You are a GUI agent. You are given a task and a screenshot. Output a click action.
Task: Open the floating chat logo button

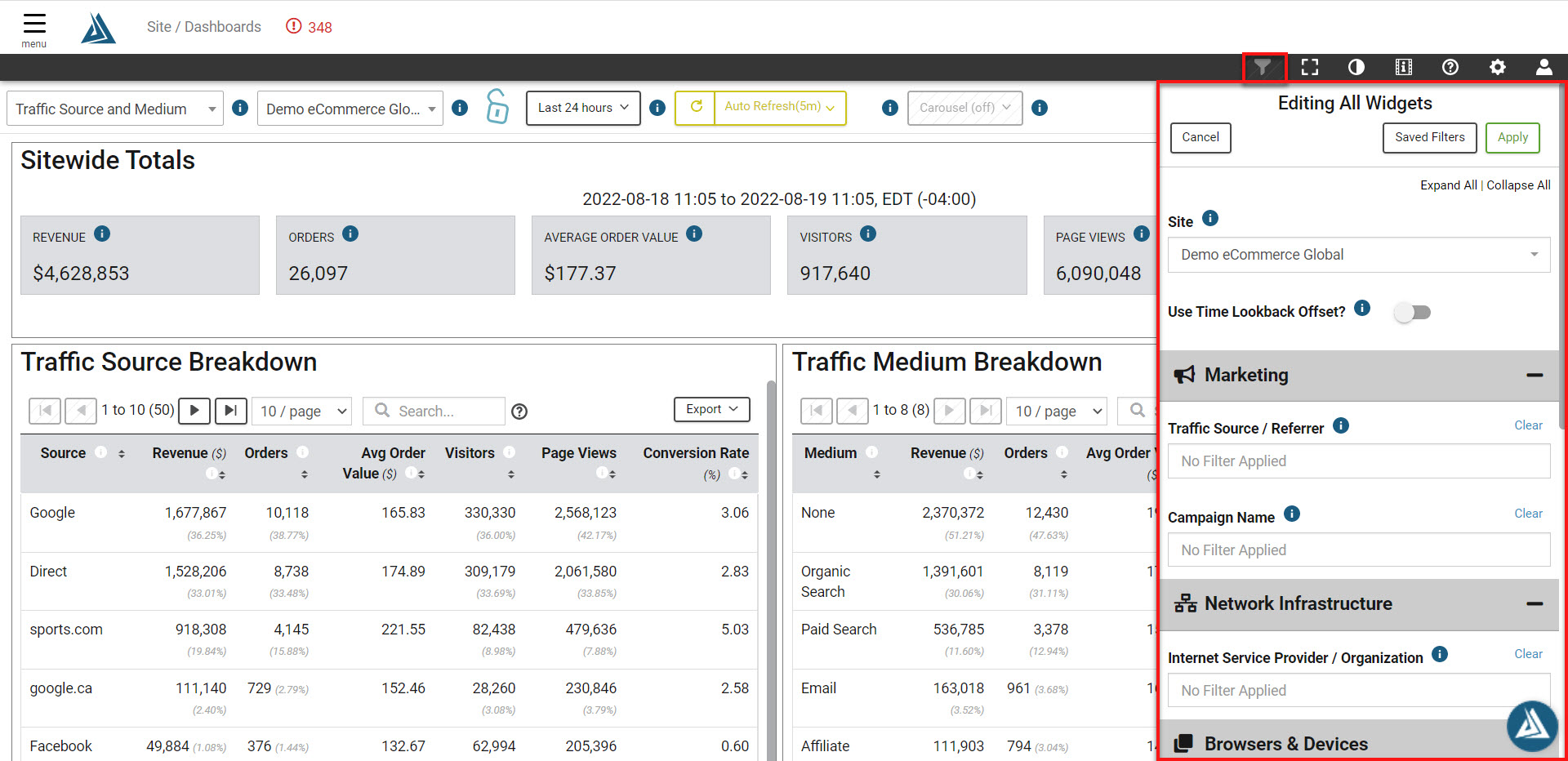tap(1532, 726)
